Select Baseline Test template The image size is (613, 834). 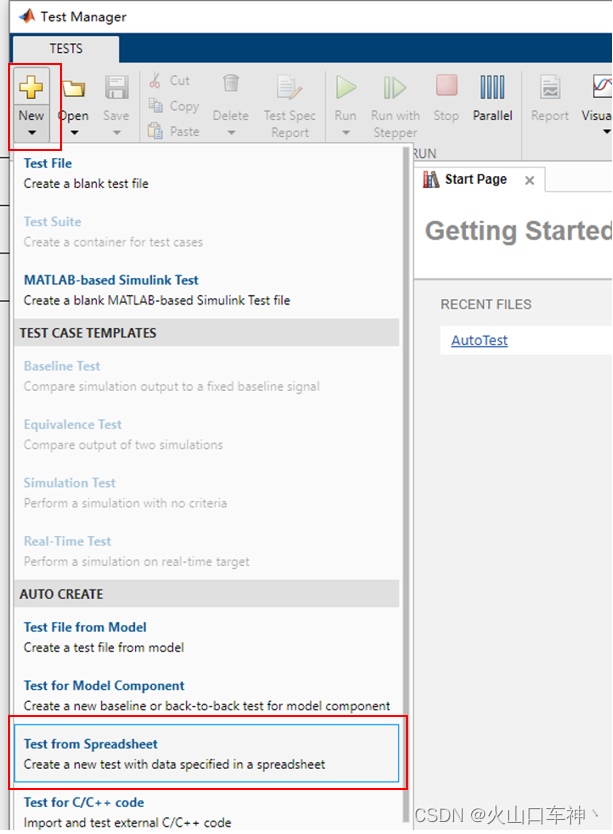[x=206, y=376]
